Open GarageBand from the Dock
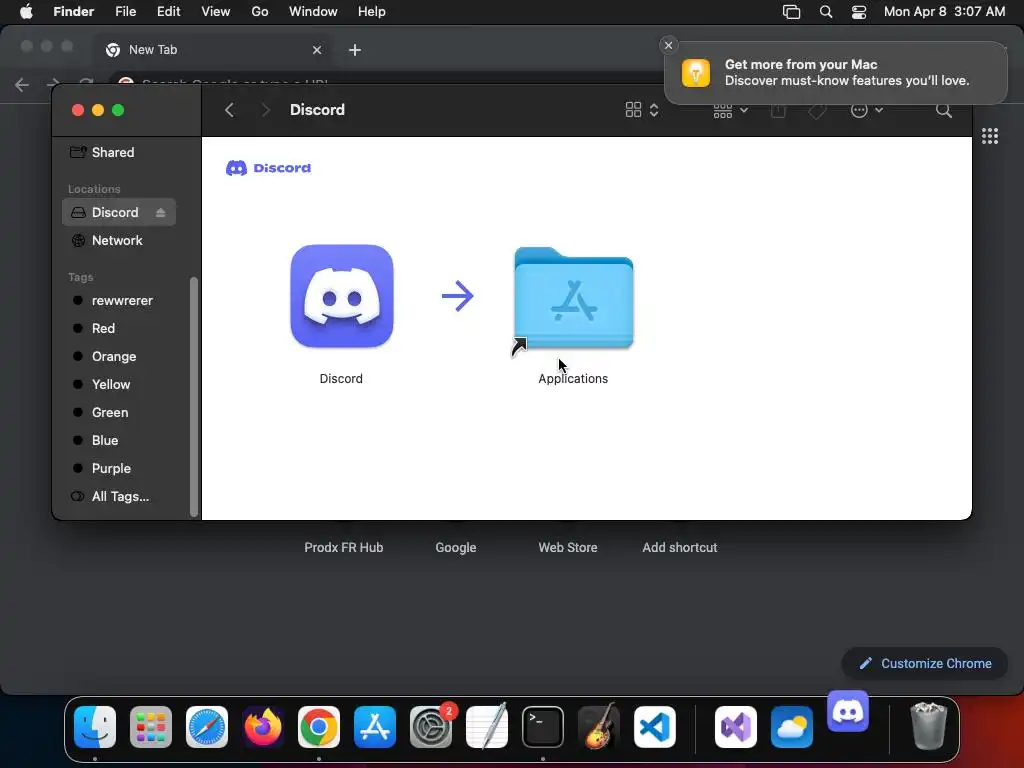 coord(599,727)
